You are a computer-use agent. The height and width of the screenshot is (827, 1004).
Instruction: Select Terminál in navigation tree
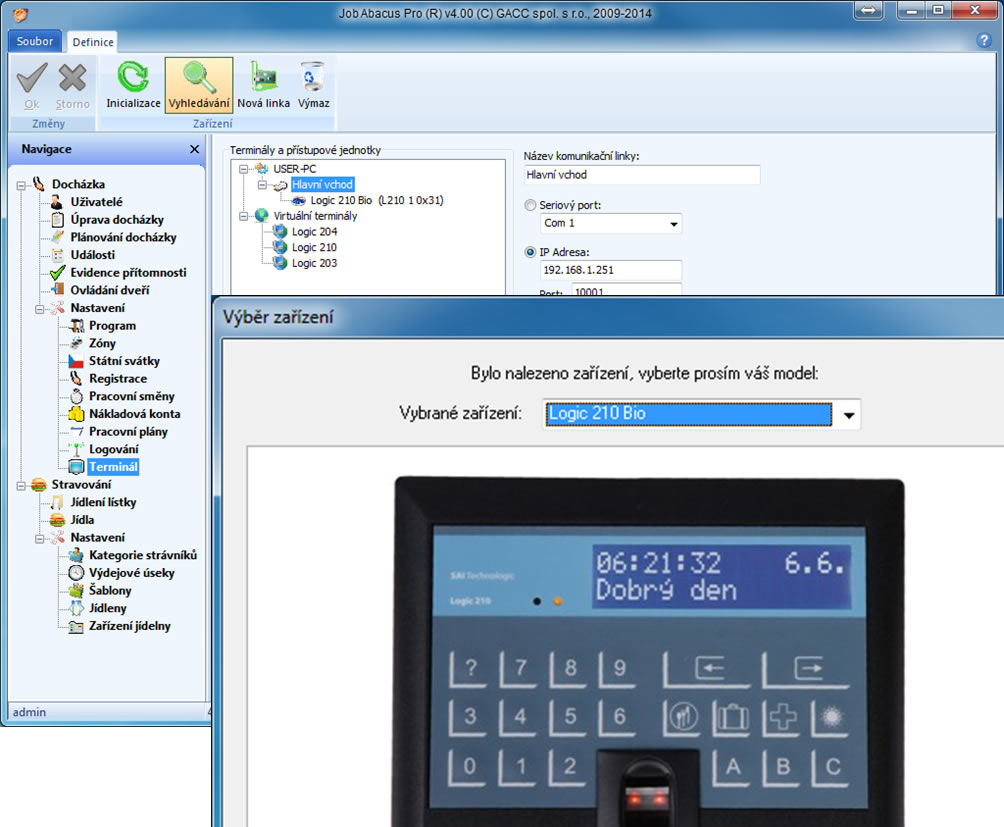pos(113,467)
